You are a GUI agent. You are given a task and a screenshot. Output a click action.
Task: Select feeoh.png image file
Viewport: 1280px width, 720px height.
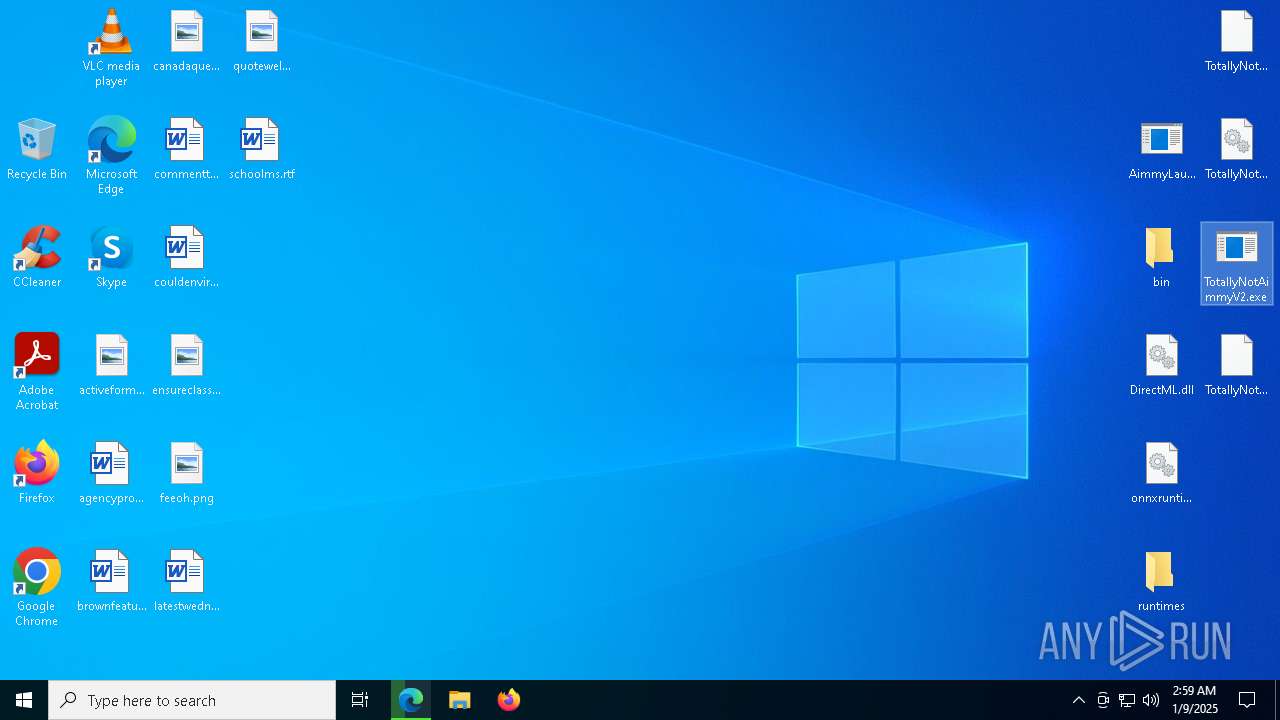186,473
